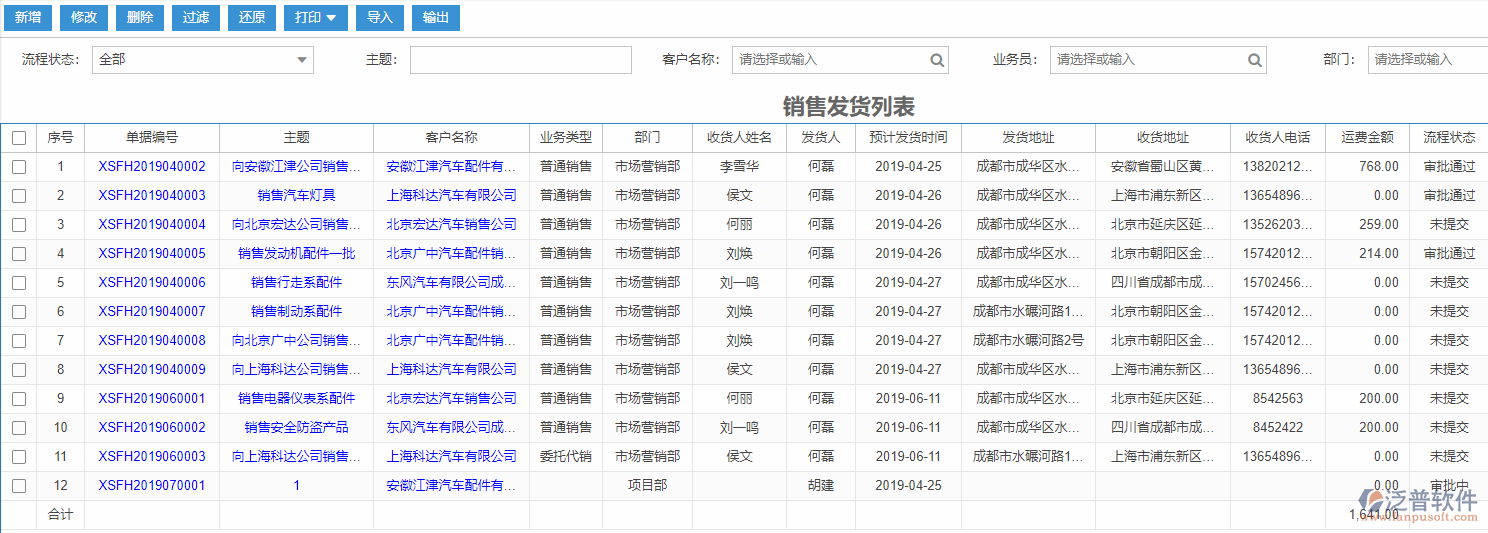This screenshot has height=533, width=1488.
Task: Open customer 上海科达汽车有限公司 in row 2
Action: pos(452,196)
